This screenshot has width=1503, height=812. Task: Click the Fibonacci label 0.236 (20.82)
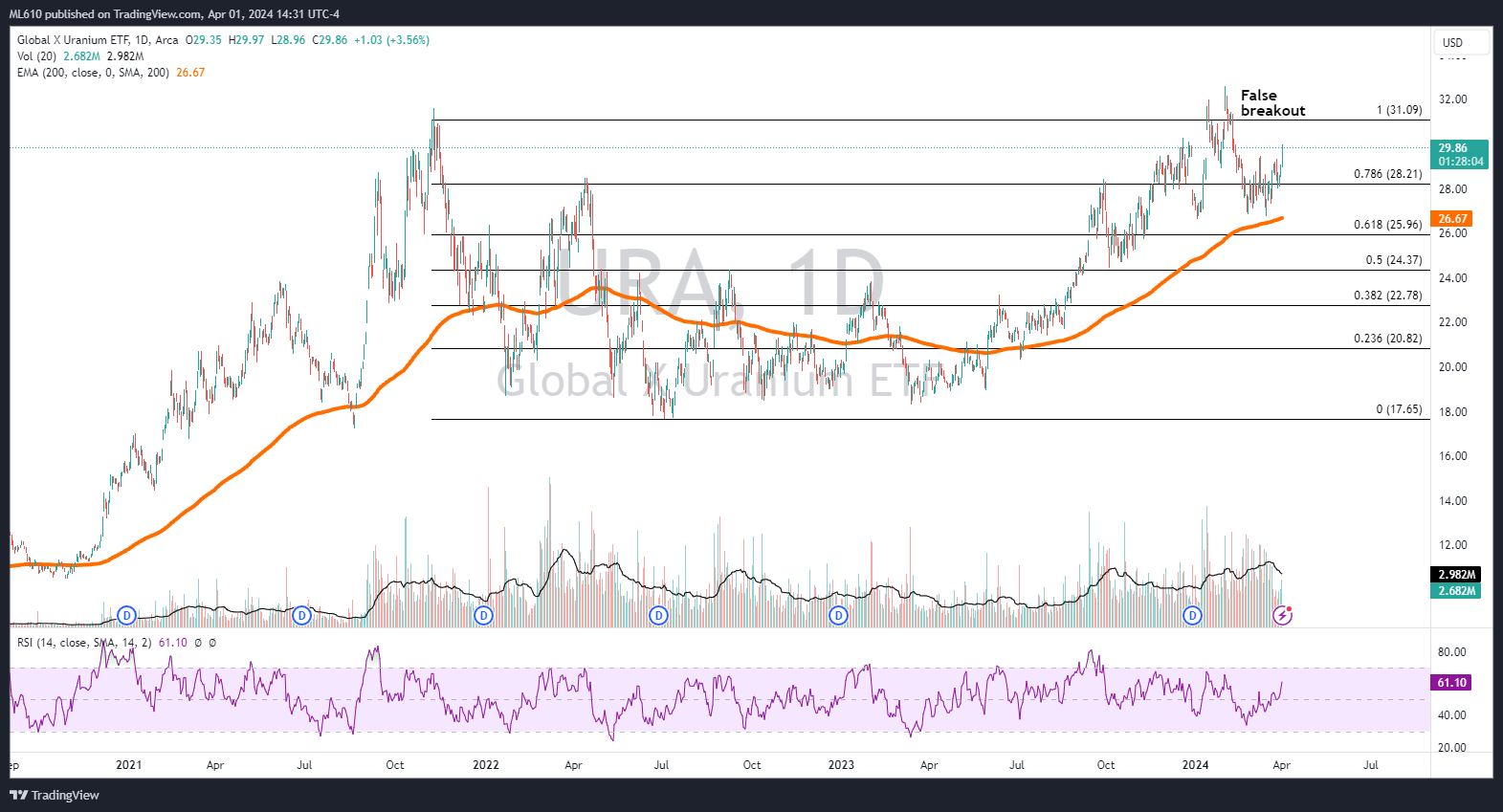pos(1387,339)
